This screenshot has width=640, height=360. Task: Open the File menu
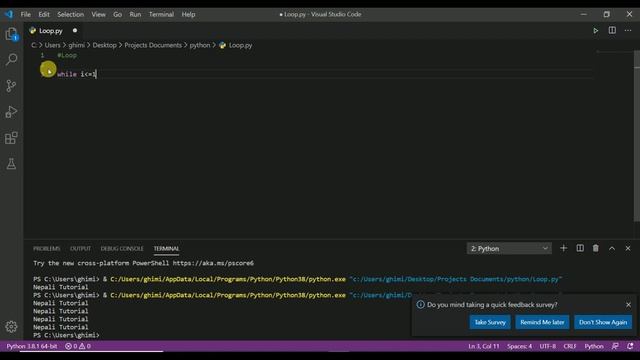click(26, 14)
